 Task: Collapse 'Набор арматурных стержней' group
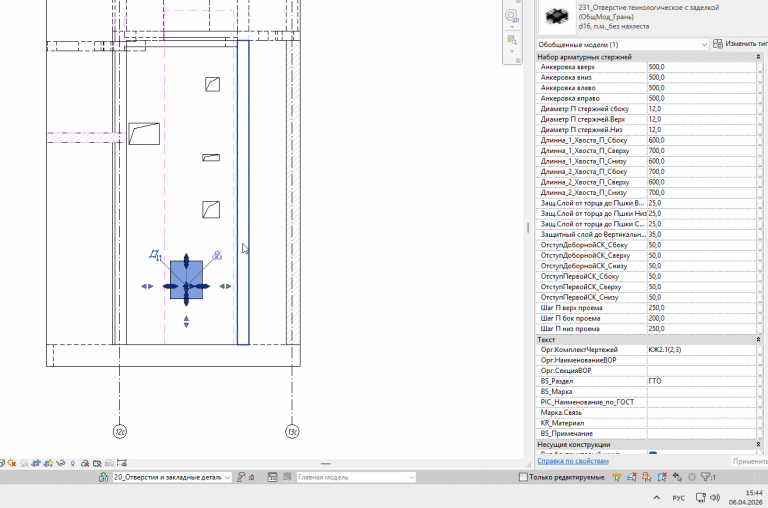click(x=758, y=57)
